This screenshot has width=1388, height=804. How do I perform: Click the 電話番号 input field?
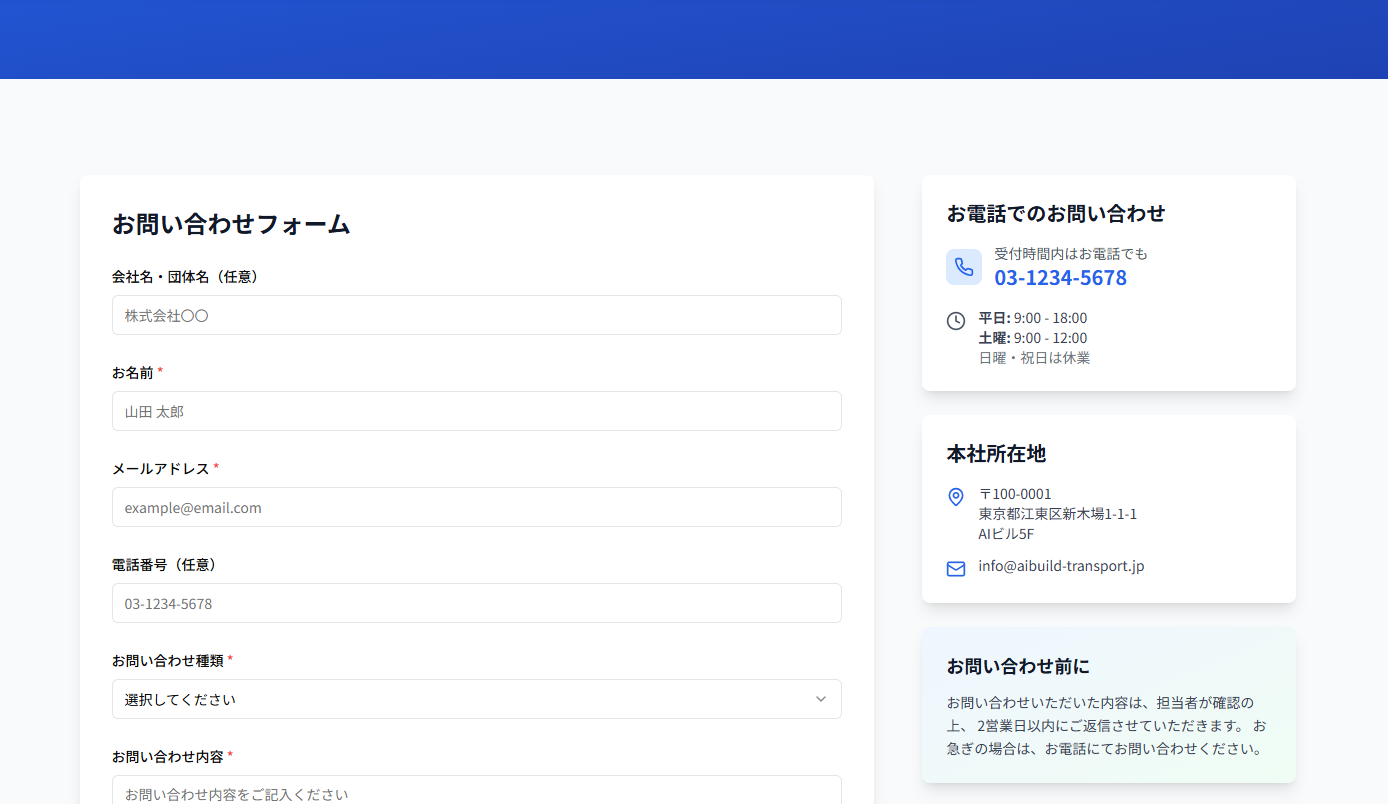tap(477, 603)
